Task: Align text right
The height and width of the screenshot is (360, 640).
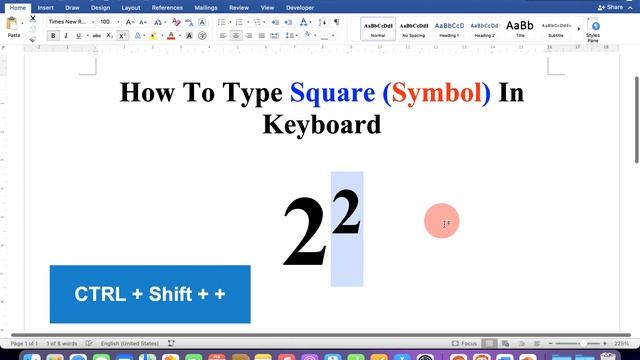Action: click(249, 36)
